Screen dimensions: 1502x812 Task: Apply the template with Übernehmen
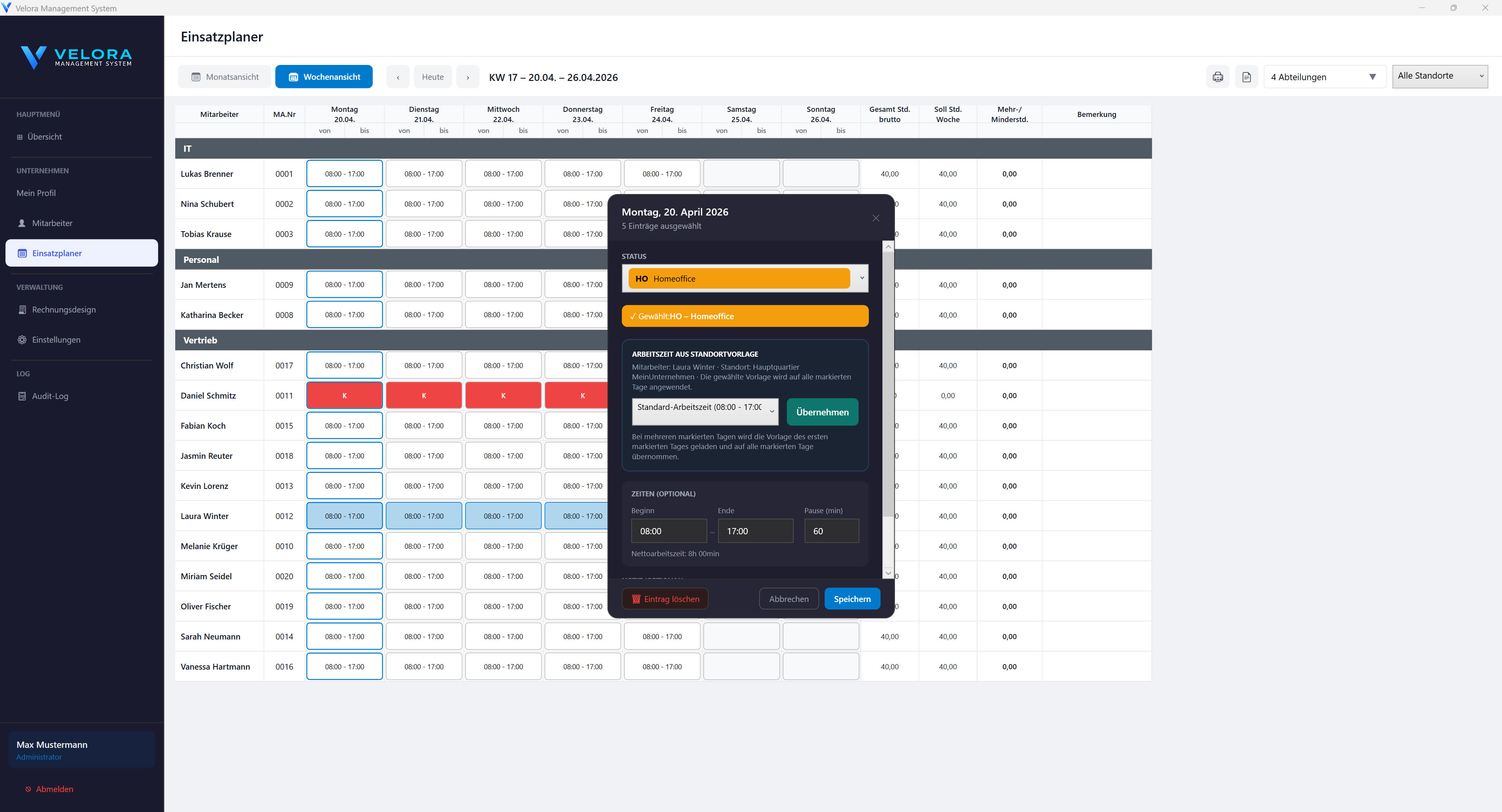click(x=822, y=411)
